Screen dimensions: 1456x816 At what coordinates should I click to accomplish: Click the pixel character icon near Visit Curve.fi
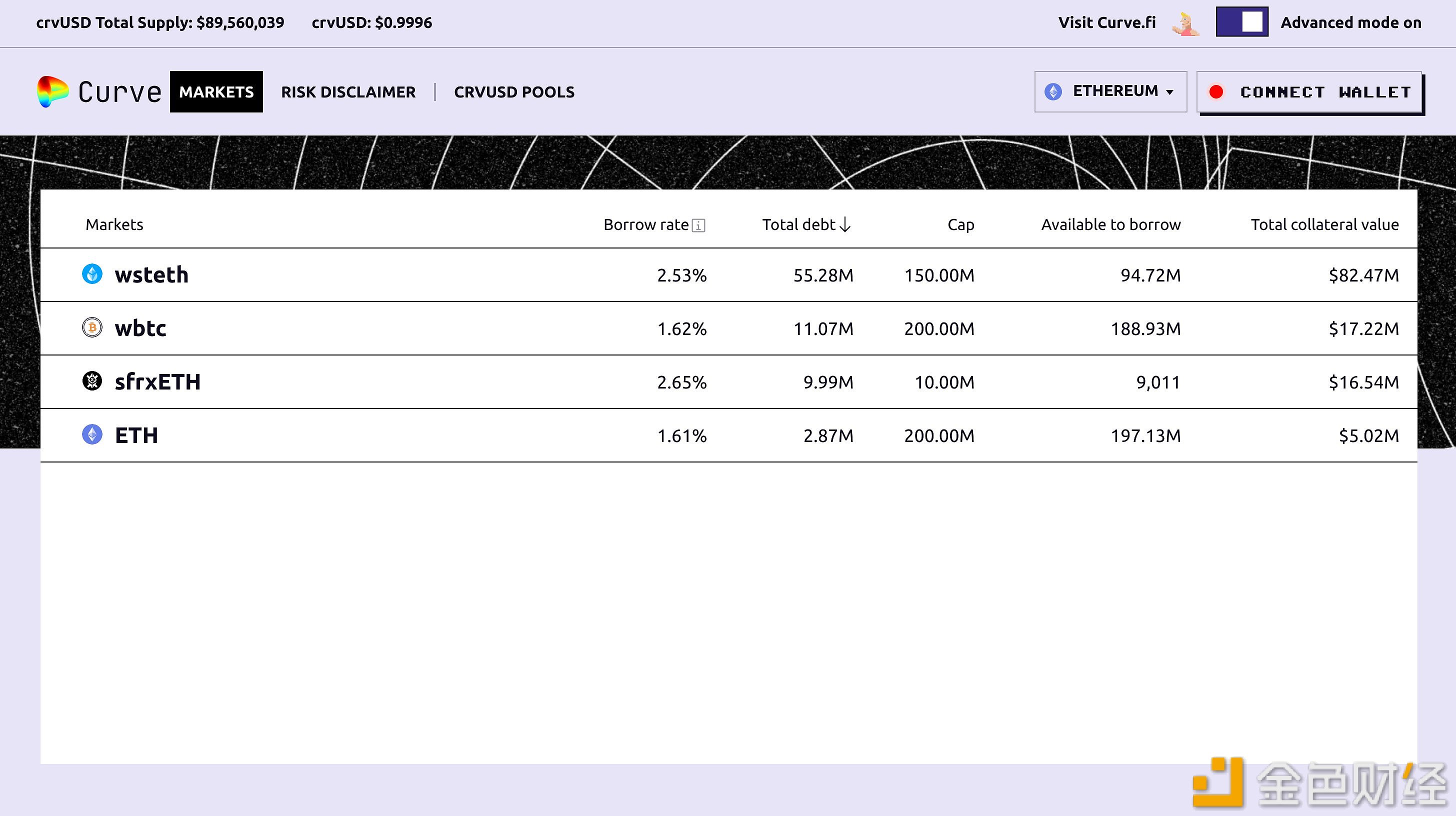coord(1186,23)
